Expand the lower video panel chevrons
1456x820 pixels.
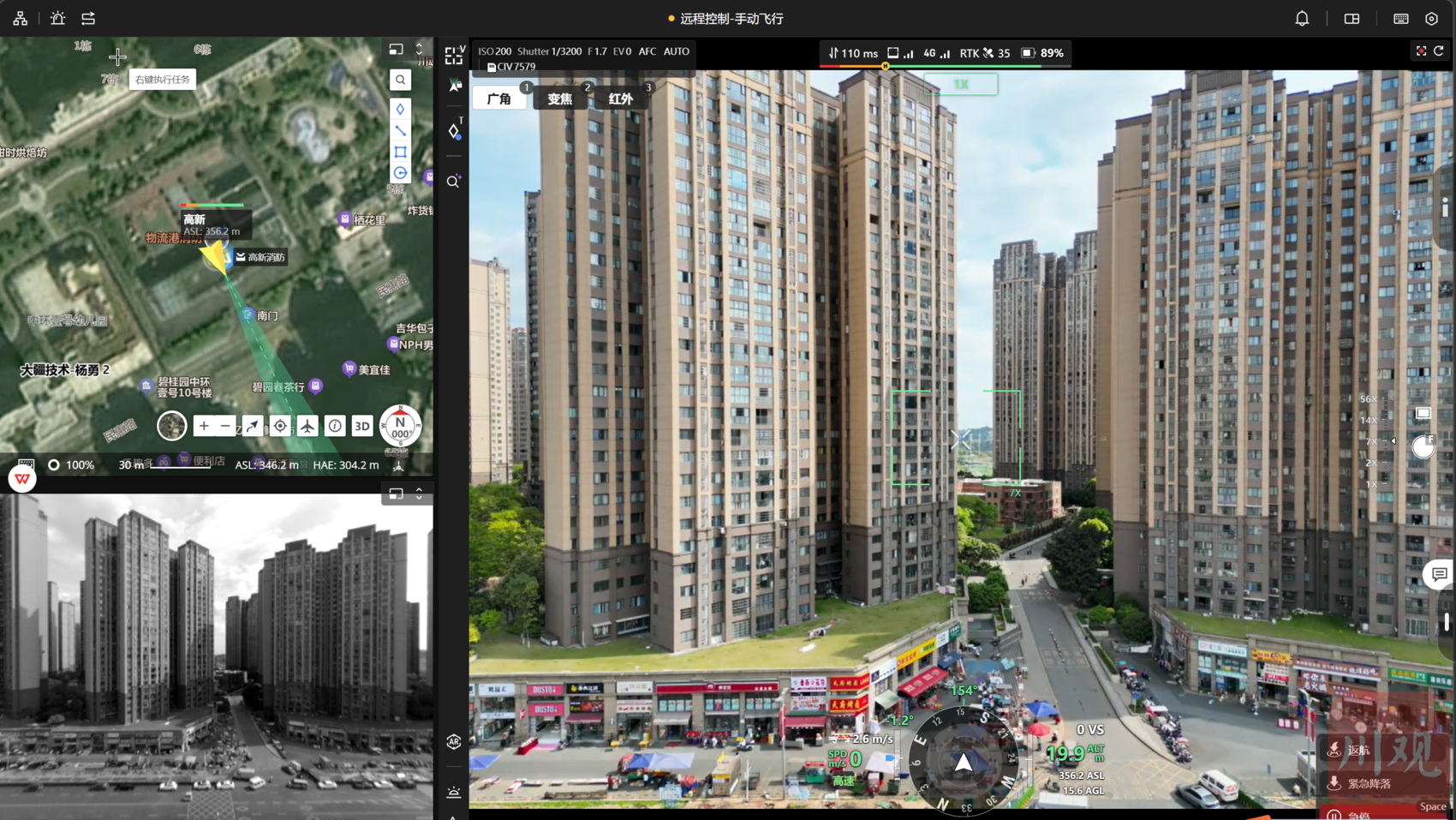tap(420, 494)
